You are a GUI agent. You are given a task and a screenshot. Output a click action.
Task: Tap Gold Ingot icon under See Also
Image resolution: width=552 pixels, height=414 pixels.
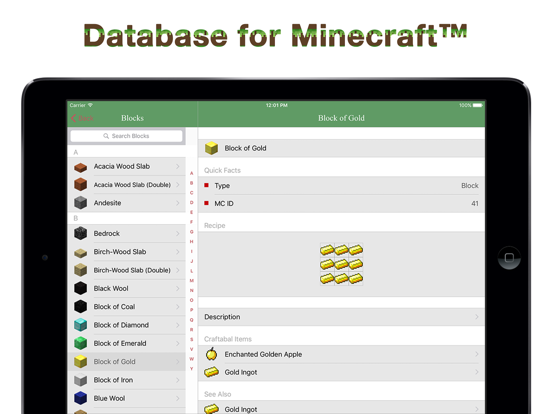click(x=212, y=409)
